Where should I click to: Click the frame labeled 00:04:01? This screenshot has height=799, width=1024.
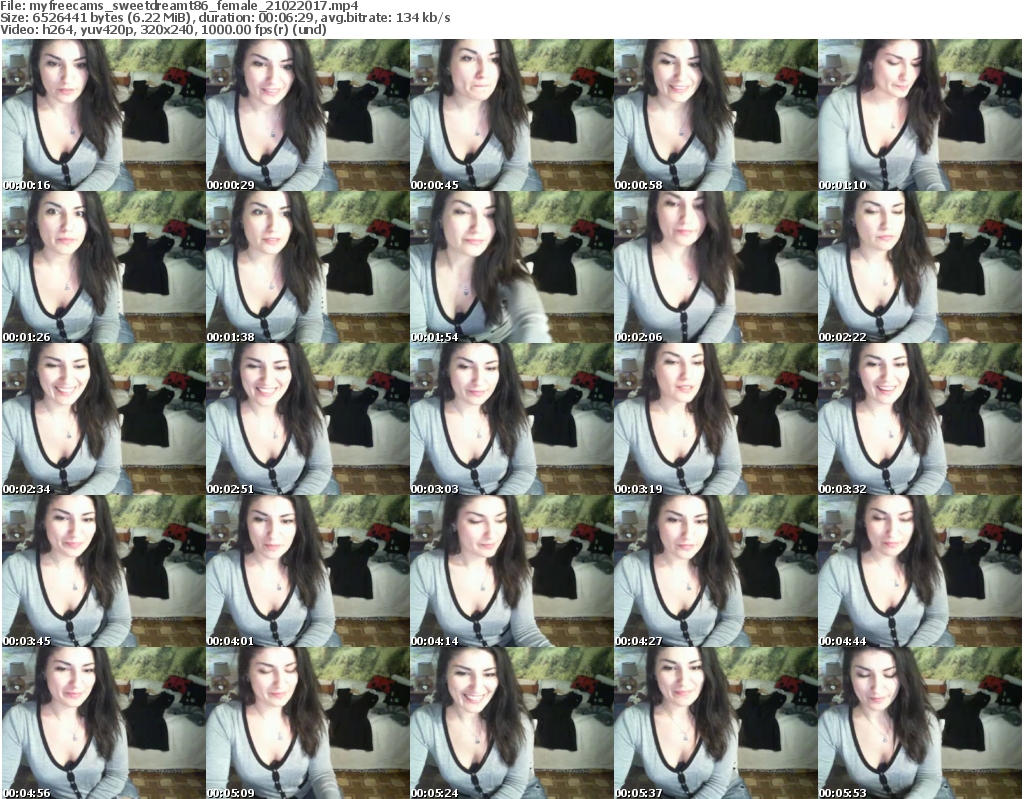pyautogui.click(x=308, y=572)
